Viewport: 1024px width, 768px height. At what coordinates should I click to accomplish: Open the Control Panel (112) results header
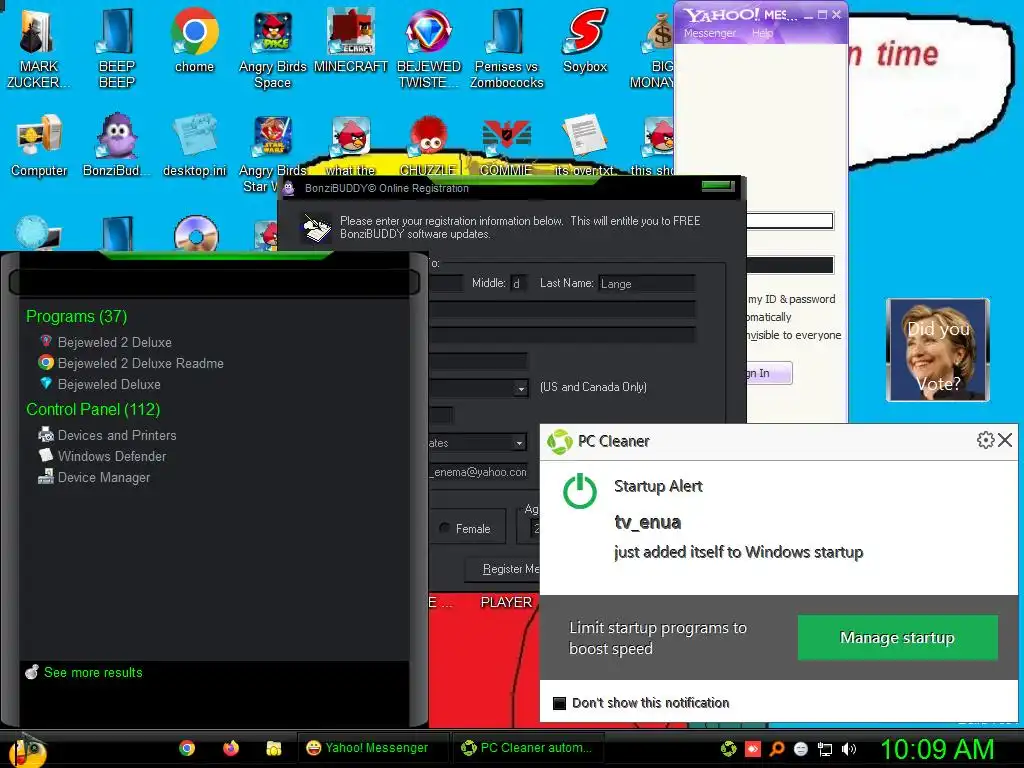coord(93,409)
